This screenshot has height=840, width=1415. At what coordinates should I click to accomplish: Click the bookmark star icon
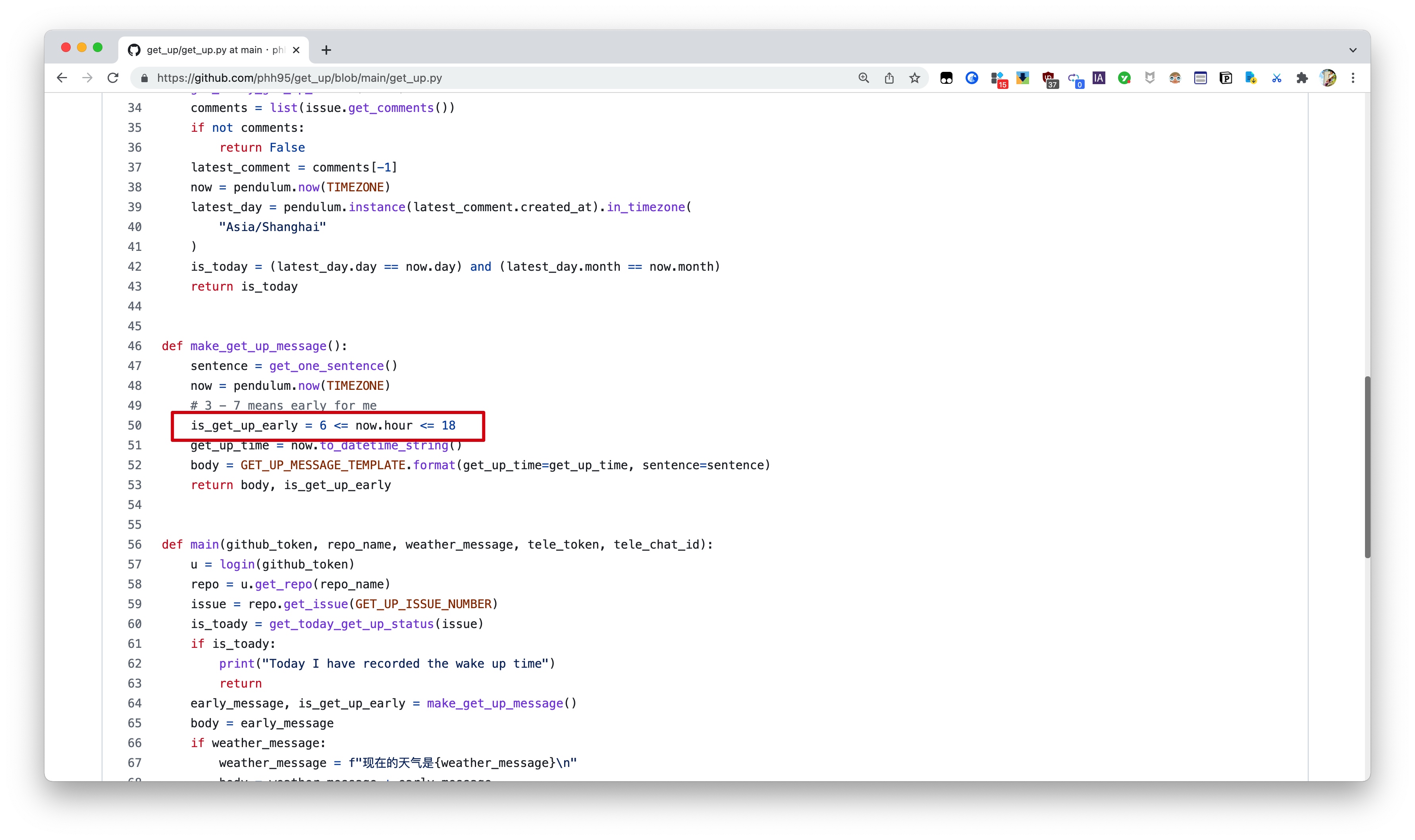coord(914,78)
